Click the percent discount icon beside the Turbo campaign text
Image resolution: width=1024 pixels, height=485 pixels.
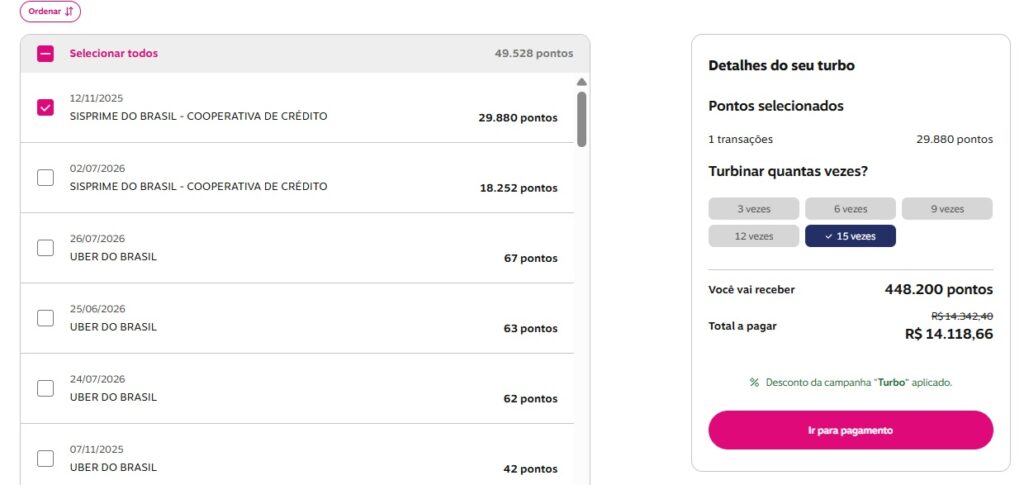coord(754,383)
